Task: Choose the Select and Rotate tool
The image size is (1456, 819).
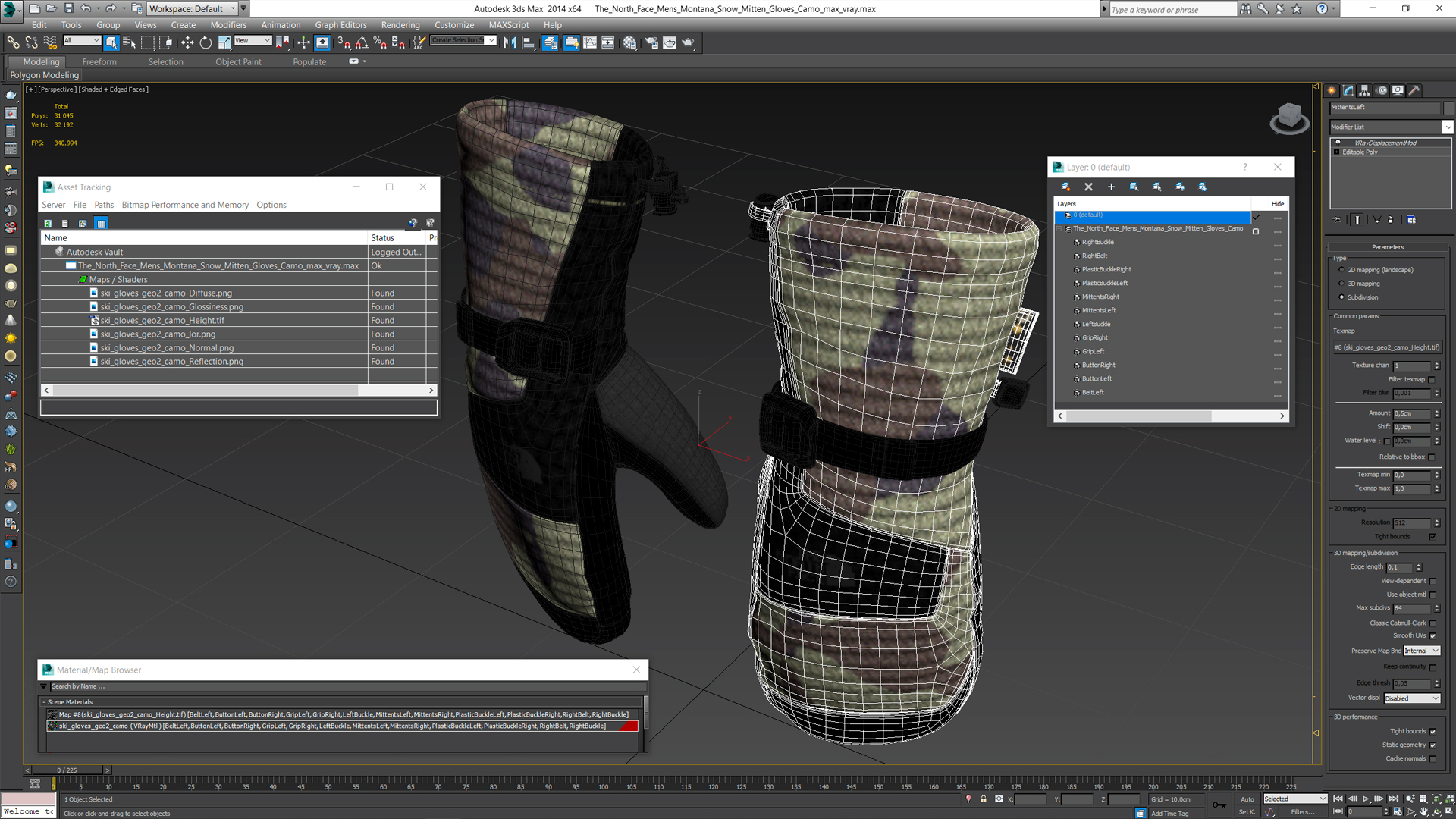Action: 206,42
